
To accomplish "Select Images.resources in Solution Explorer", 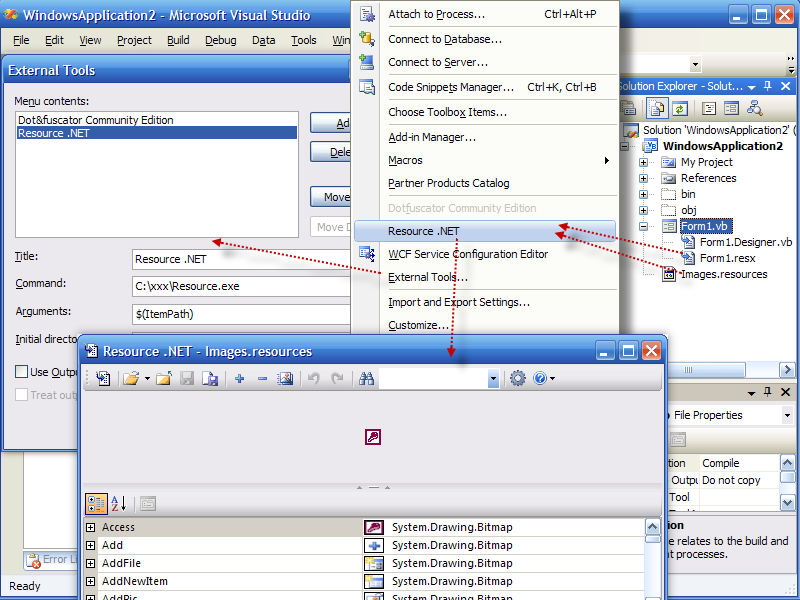I will click(724, 274).
